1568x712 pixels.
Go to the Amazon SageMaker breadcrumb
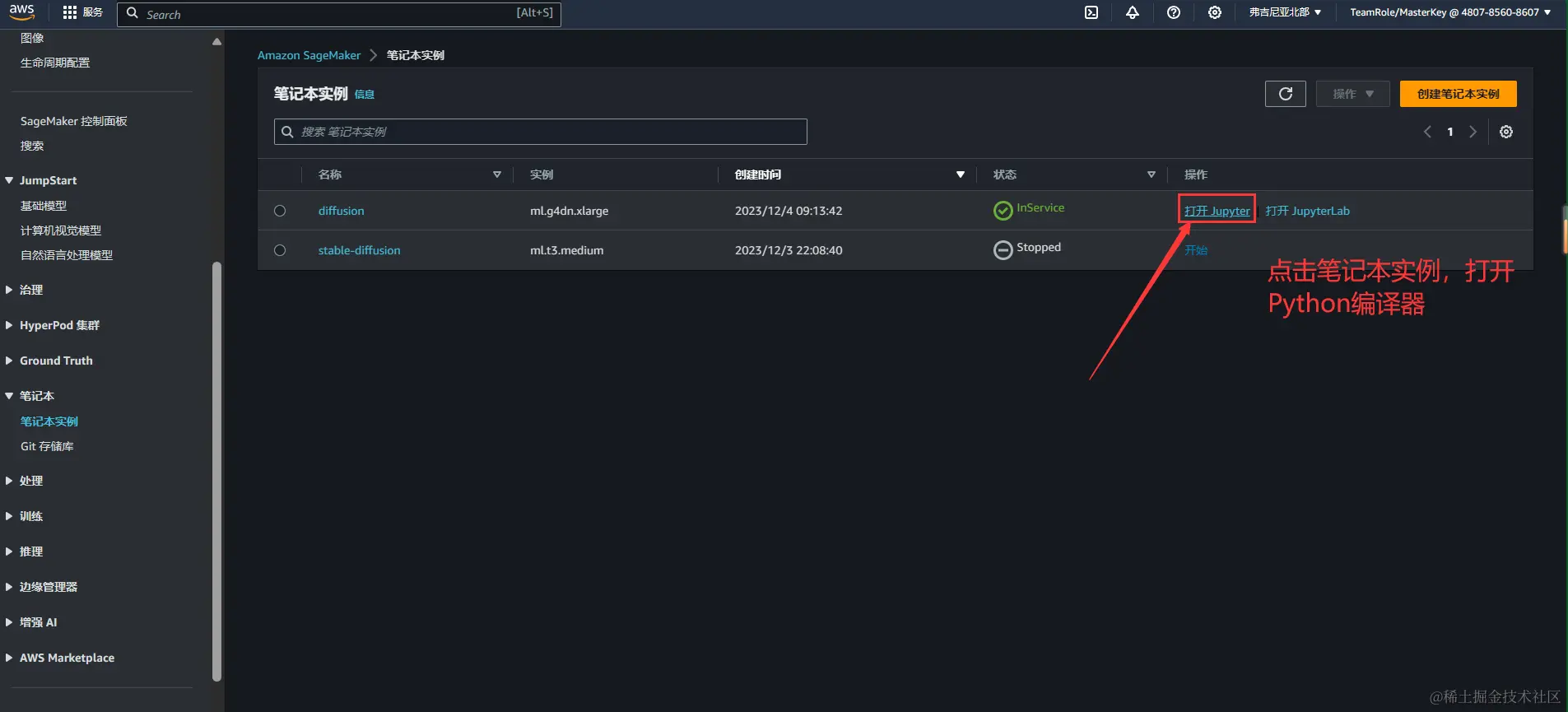(x=309, y=55)
